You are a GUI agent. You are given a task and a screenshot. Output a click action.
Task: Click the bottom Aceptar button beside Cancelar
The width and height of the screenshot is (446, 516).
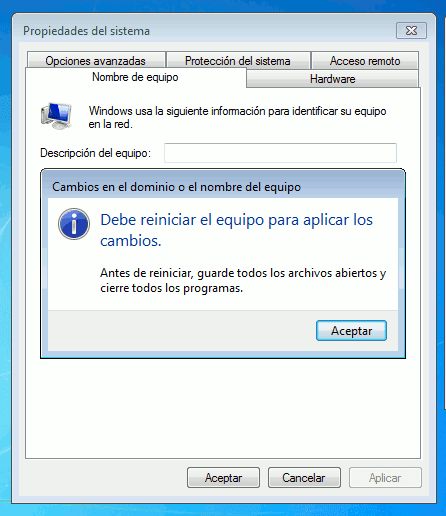click(223, 478)
